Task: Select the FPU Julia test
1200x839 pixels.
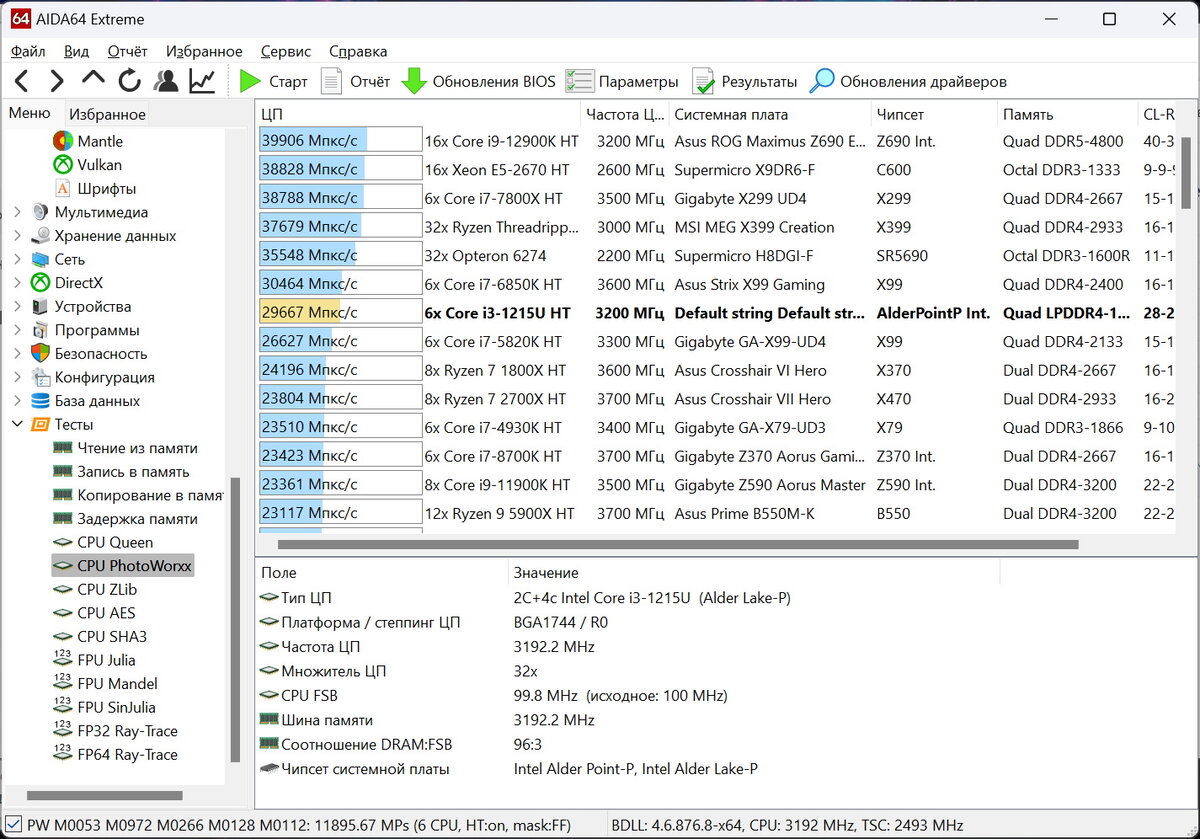Action: tap(94, 660)
